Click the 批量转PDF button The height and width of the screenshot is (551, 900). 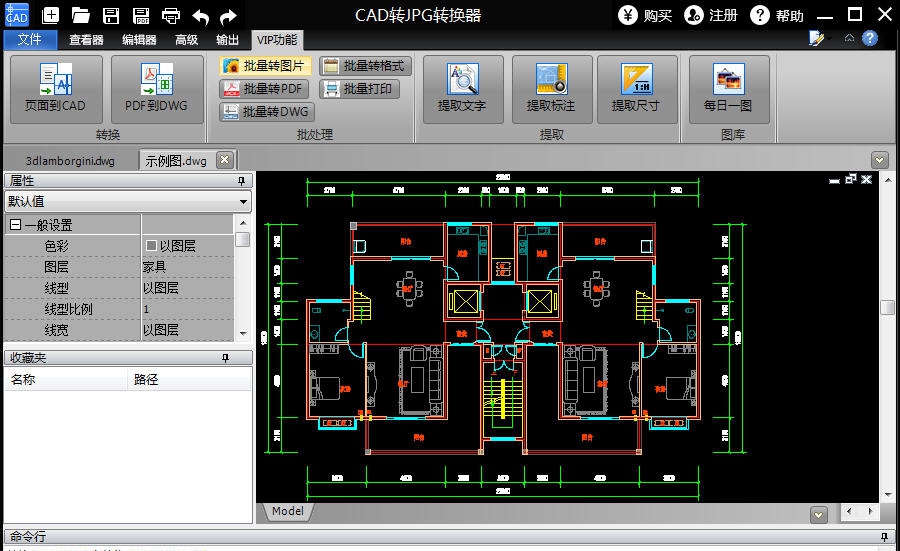click(265, 89)
